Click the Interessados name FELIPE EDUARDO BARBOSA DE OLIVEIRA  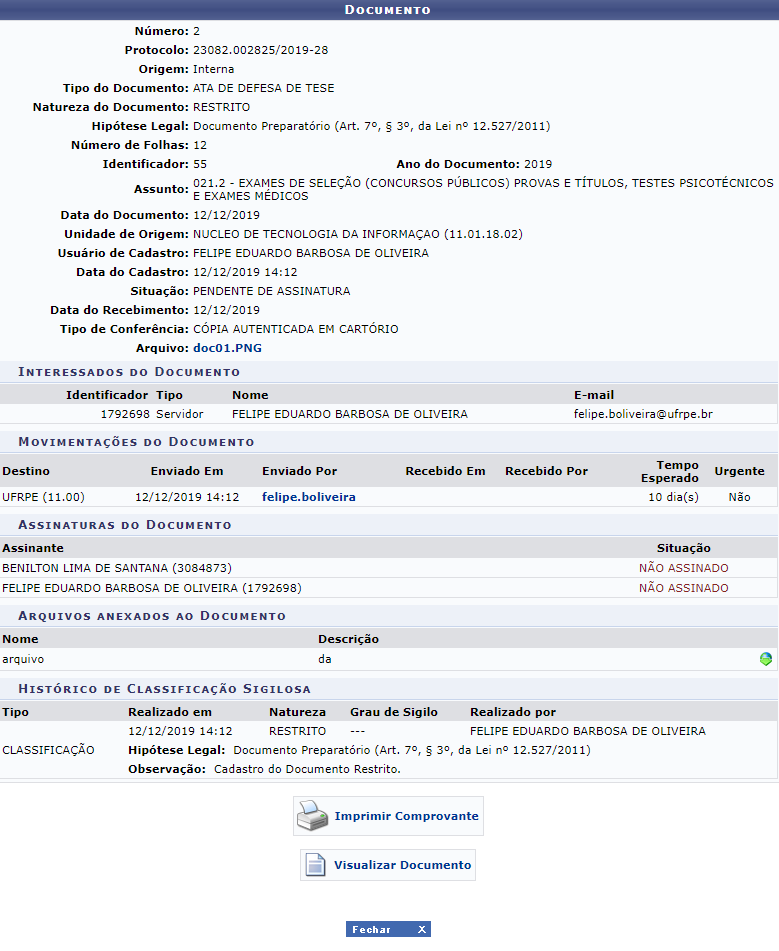click(x=349, y=414)
